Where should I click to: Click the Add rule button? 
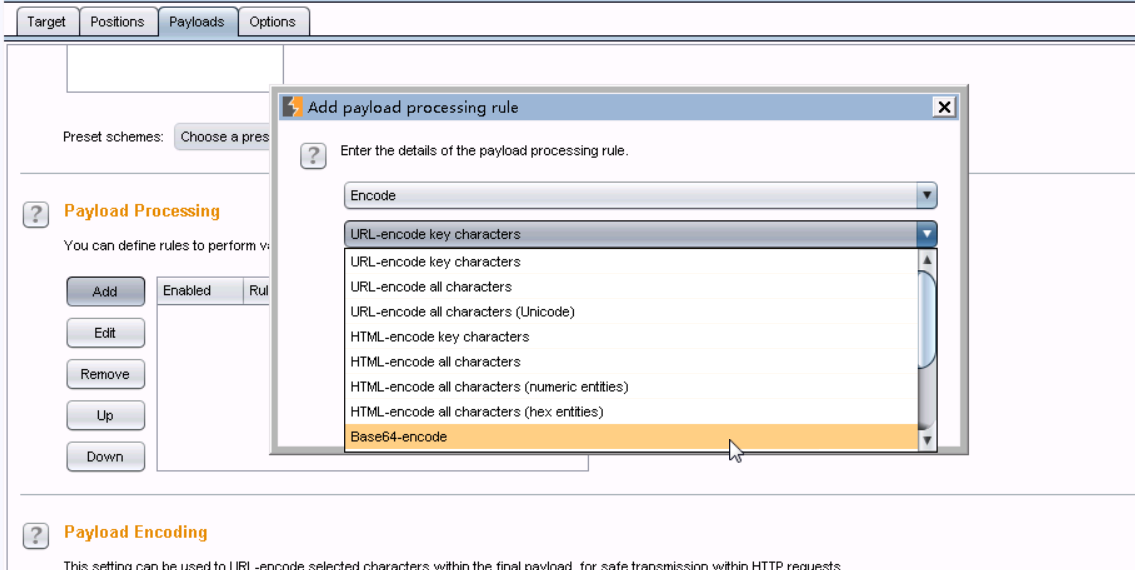pos(105,292)
